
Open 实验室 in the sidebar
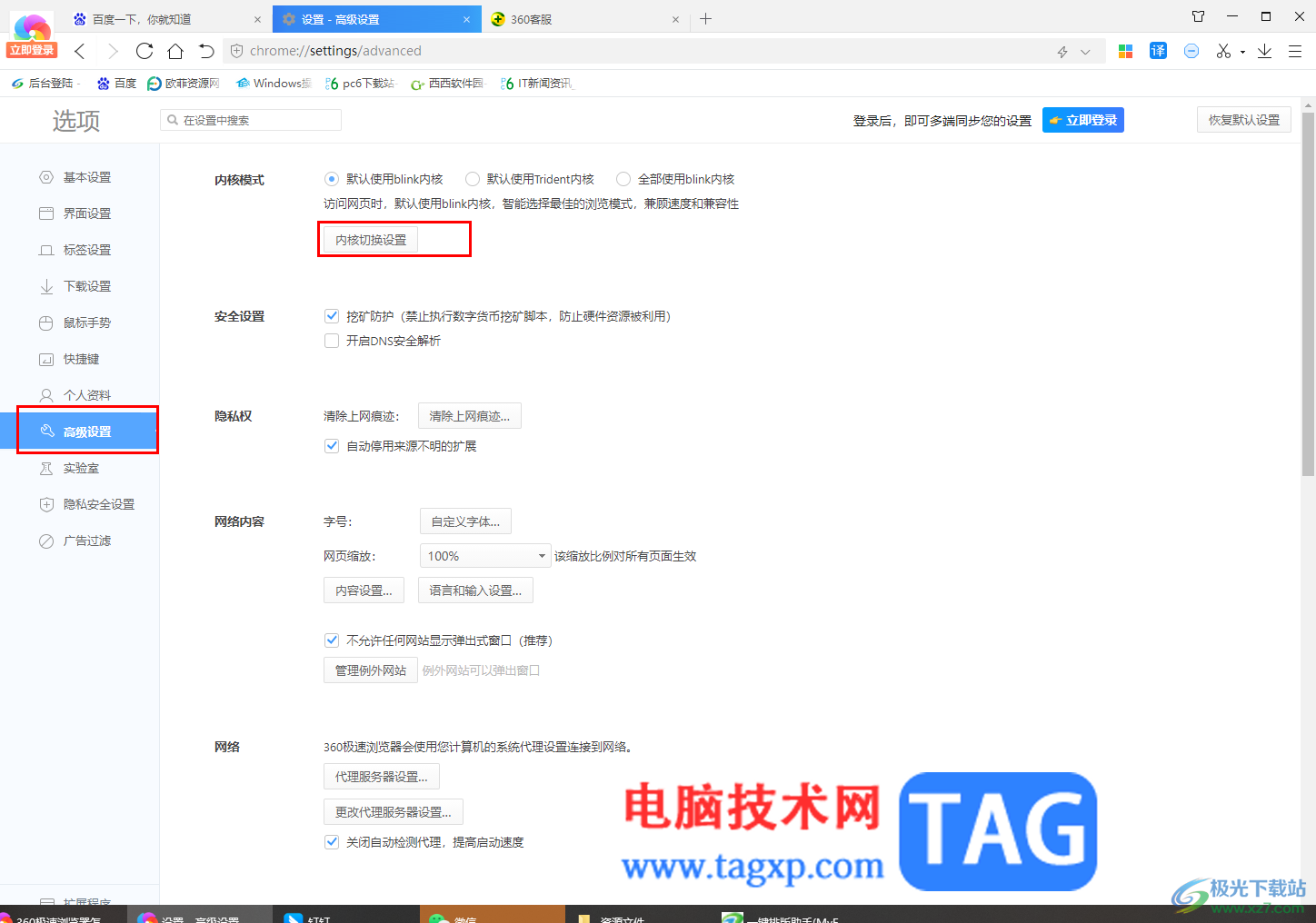[x=80, y=468]
